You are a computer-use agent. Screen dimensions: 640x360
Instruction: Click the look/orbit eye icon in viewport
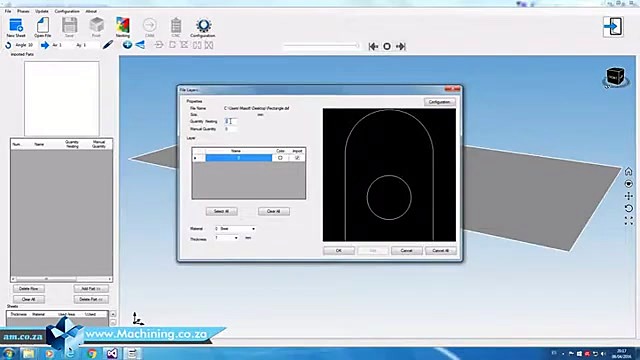click(629, 184)
